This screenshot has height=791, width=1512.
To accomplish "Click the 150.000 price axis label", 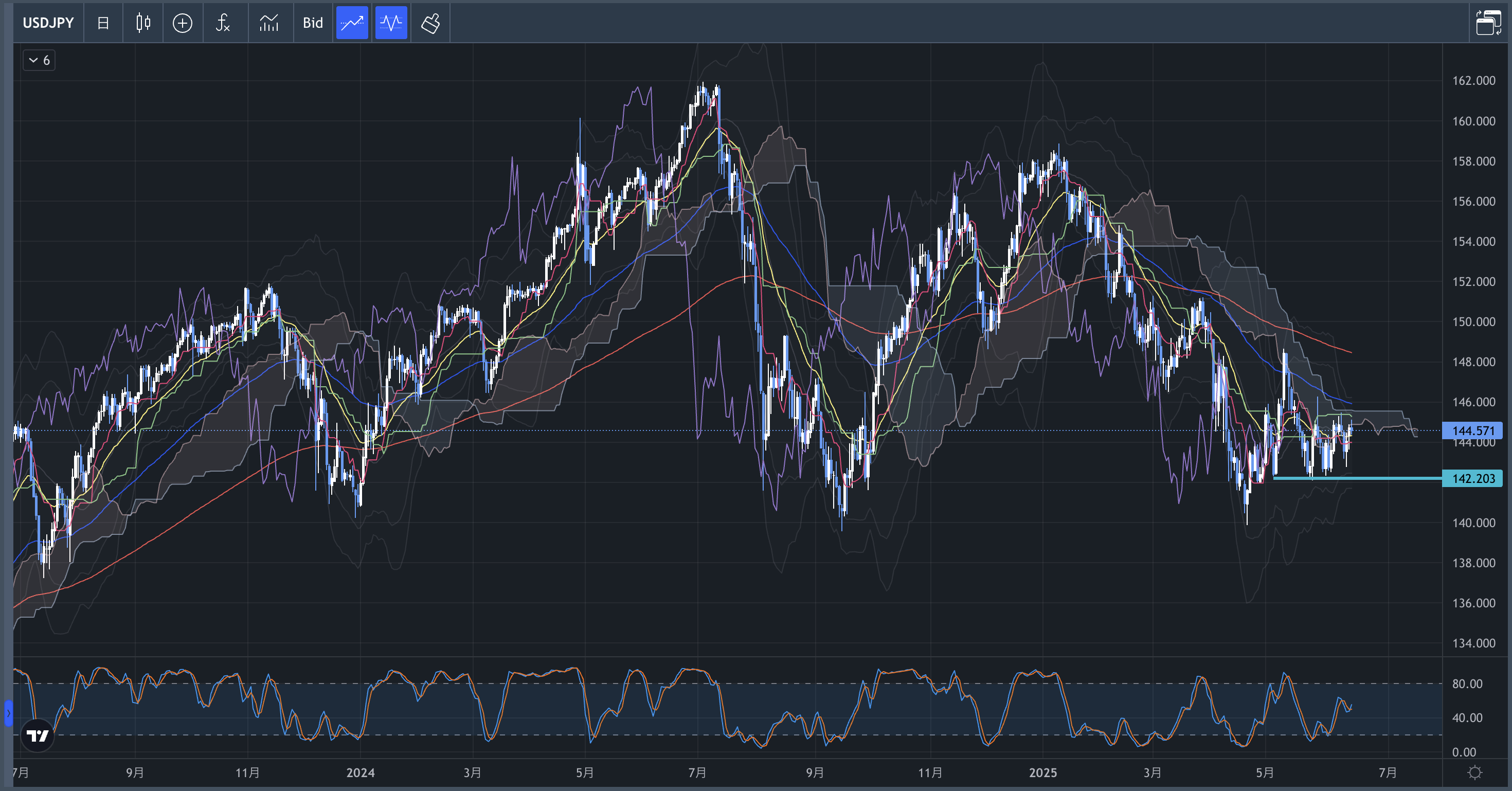I will [1474, 321].
